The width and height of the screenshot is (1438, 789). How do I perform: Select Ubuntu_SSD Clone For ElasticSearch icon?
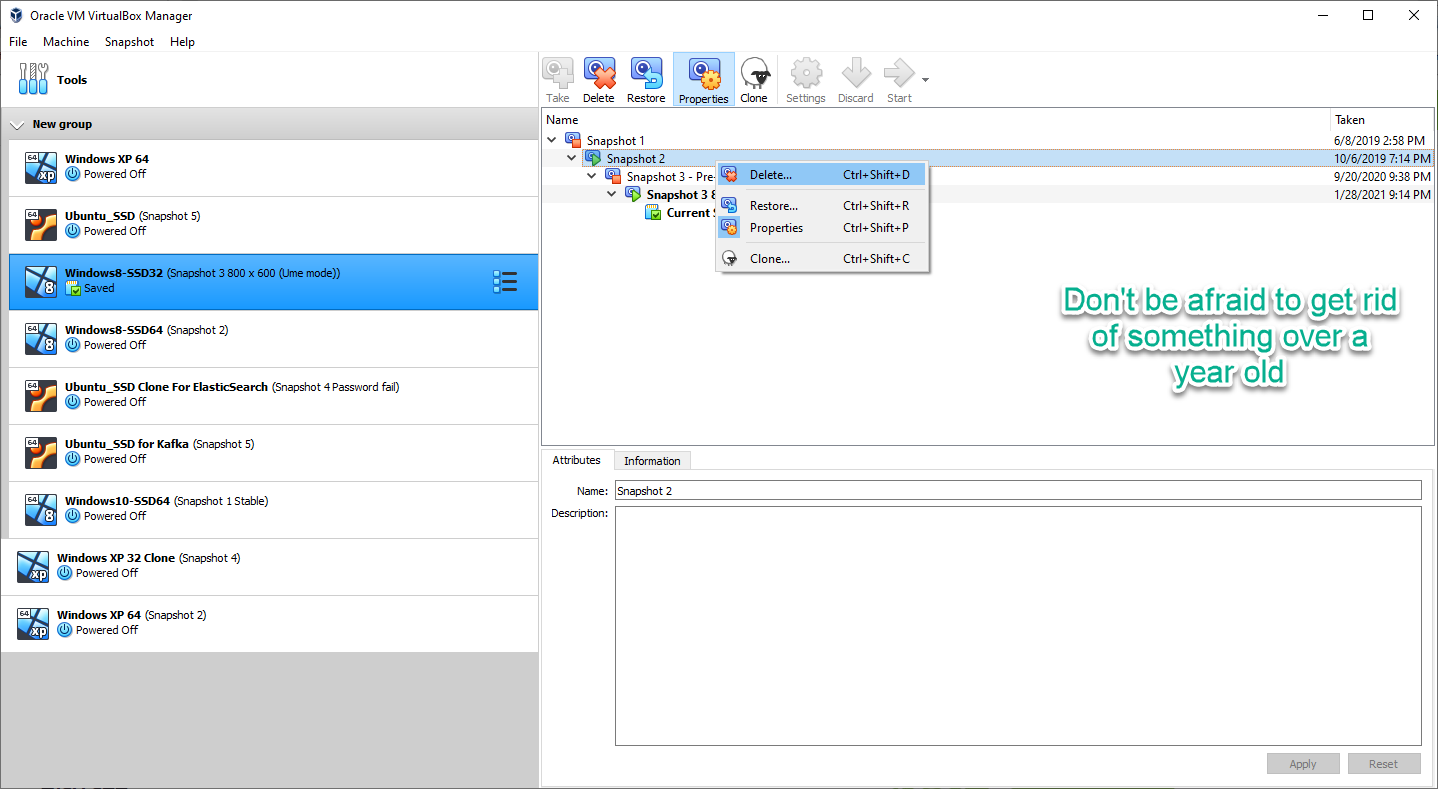(x=41, y=396)
